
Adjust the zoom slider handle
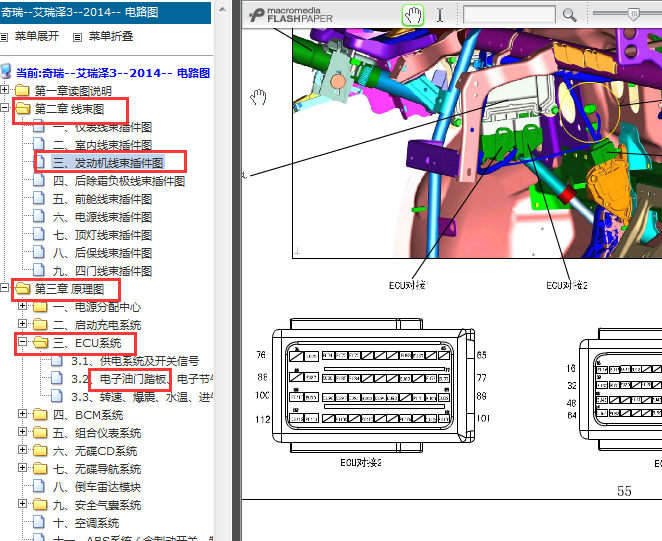[633, 14]
